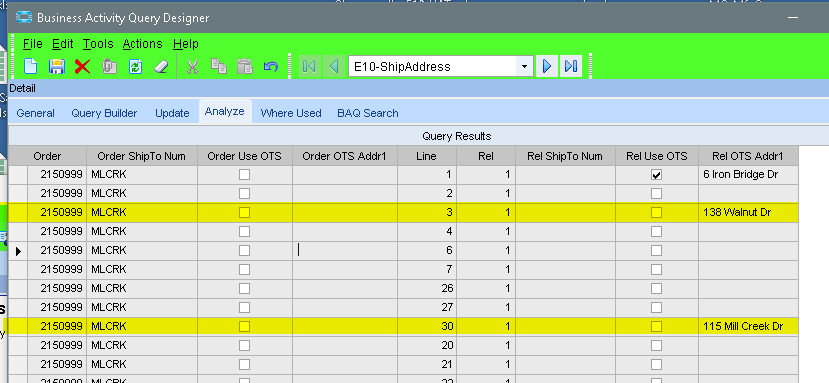The height and width of the screenshot is (383, 829).
Task: Click the blue Undo arrow icon
Action: [271, 66]
